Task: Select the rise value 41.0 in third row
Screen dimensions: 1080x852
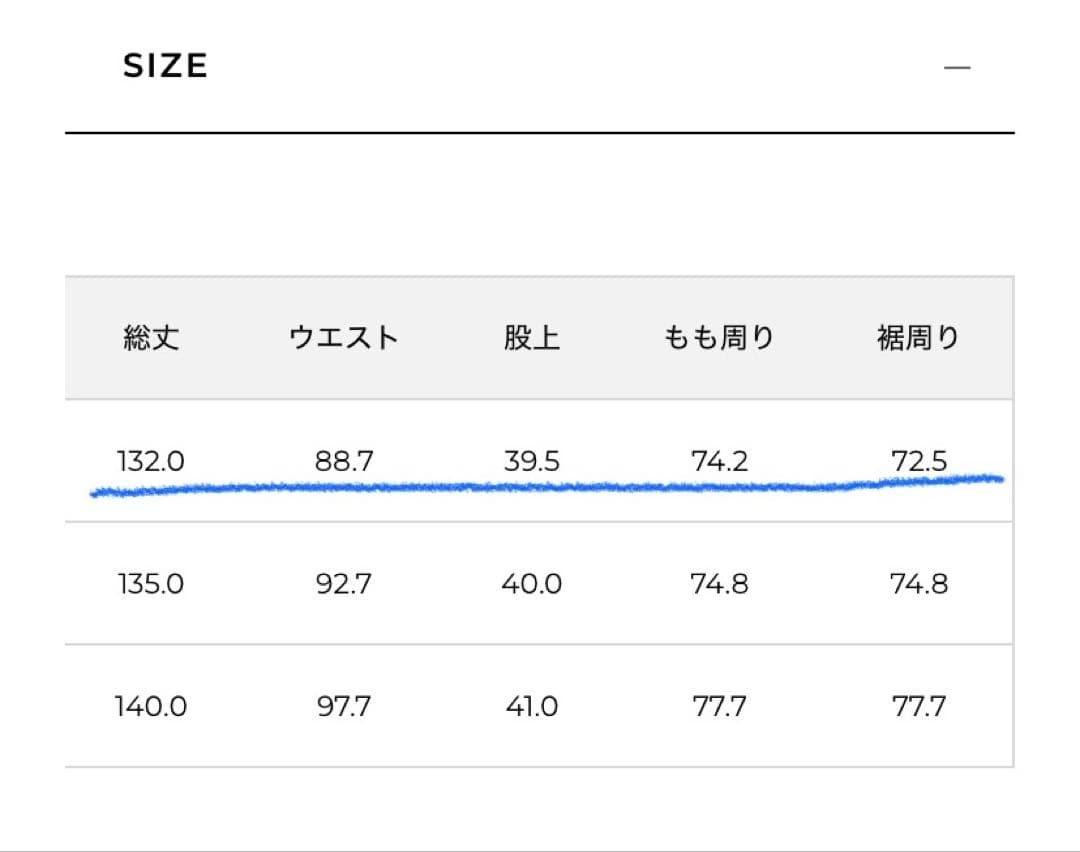Action: click(531, 706)
